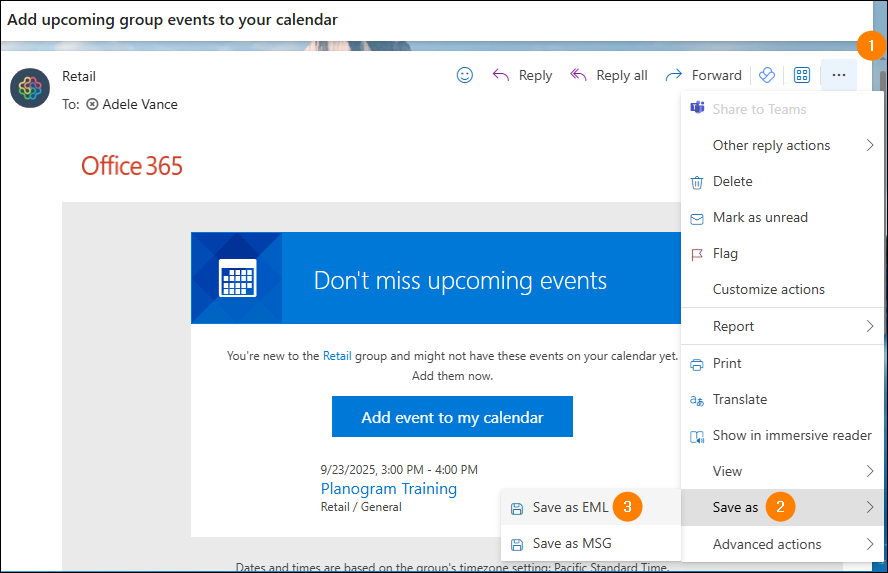Click Reply all in message toolbar
This screenshot has width=888, height=573.
[608, 75]
